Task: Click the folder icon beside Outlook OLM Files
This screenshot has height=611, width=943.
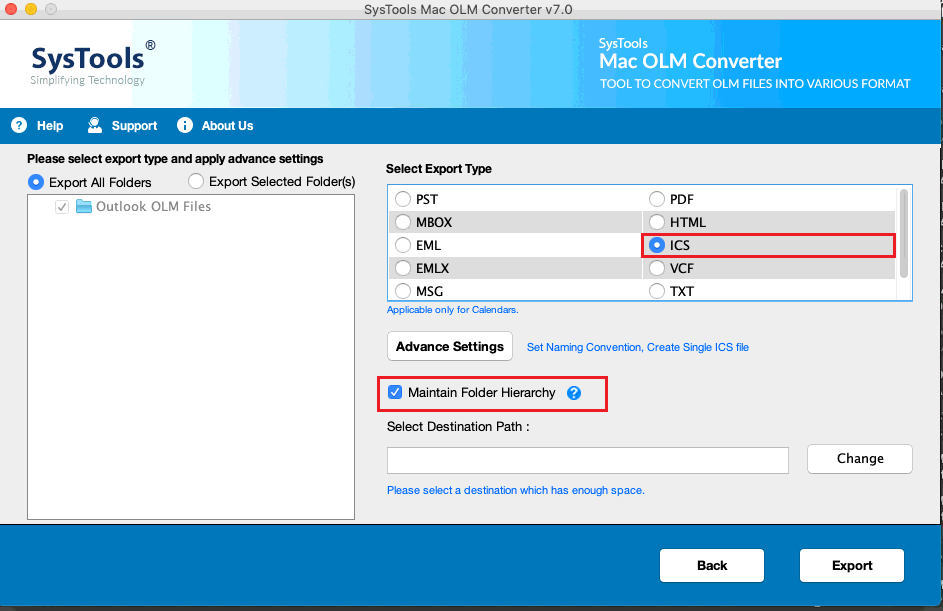Action: tap(85, 206)
